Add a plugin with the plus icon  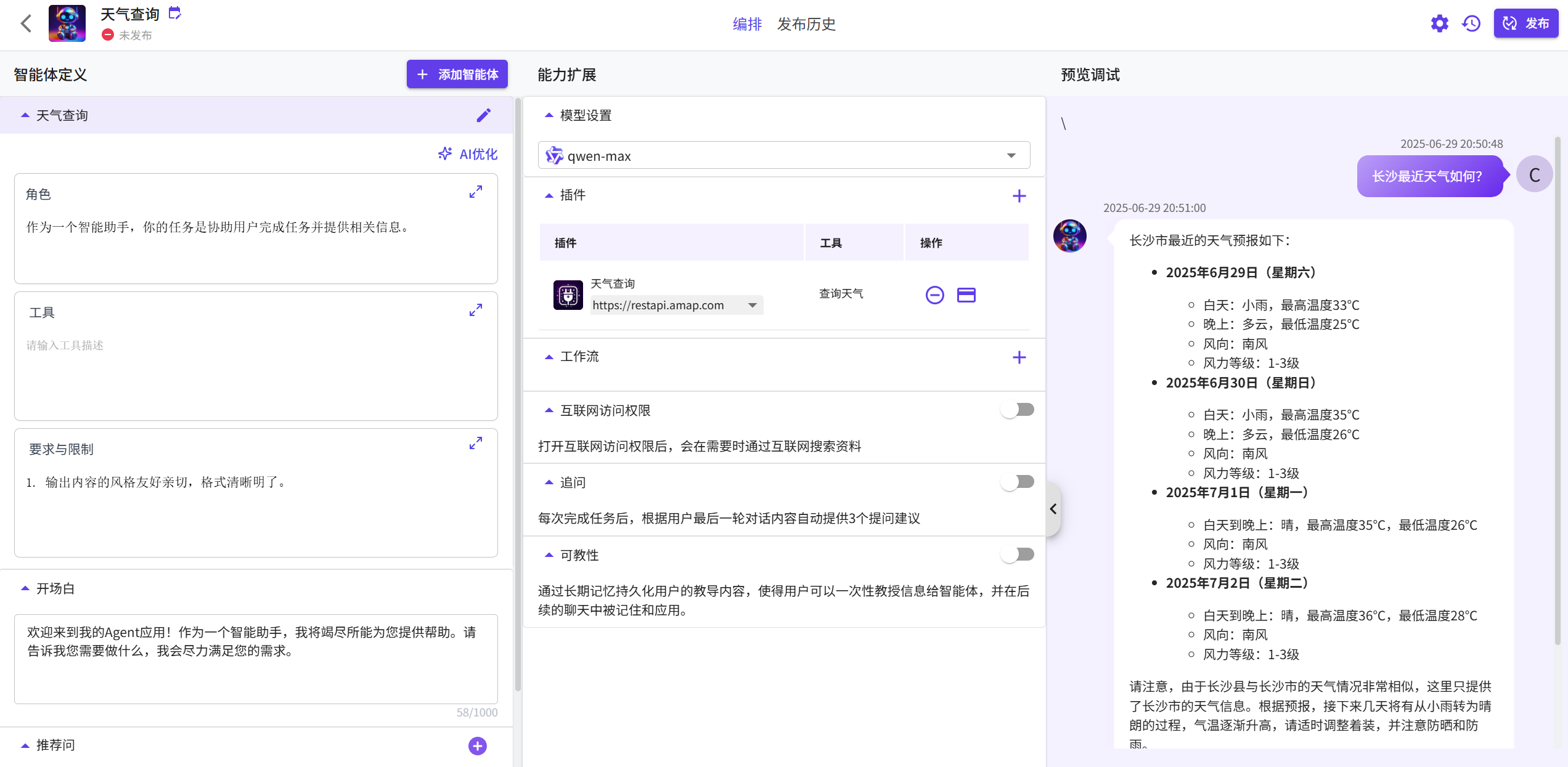[x=1019, y=196]
